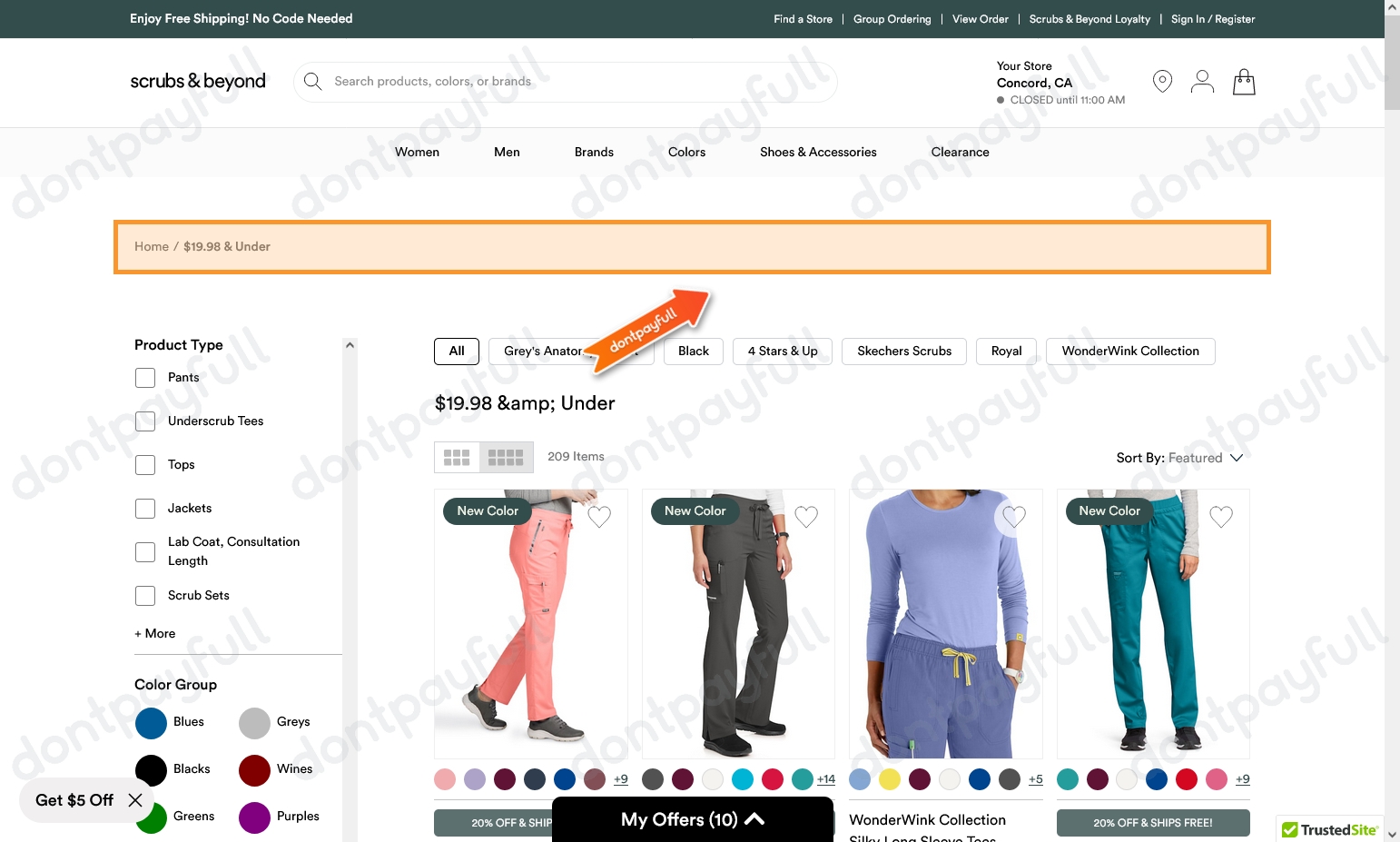Click the TrustedSite badge
This screenshot has width=1400, height=842.
point(1329,829)
